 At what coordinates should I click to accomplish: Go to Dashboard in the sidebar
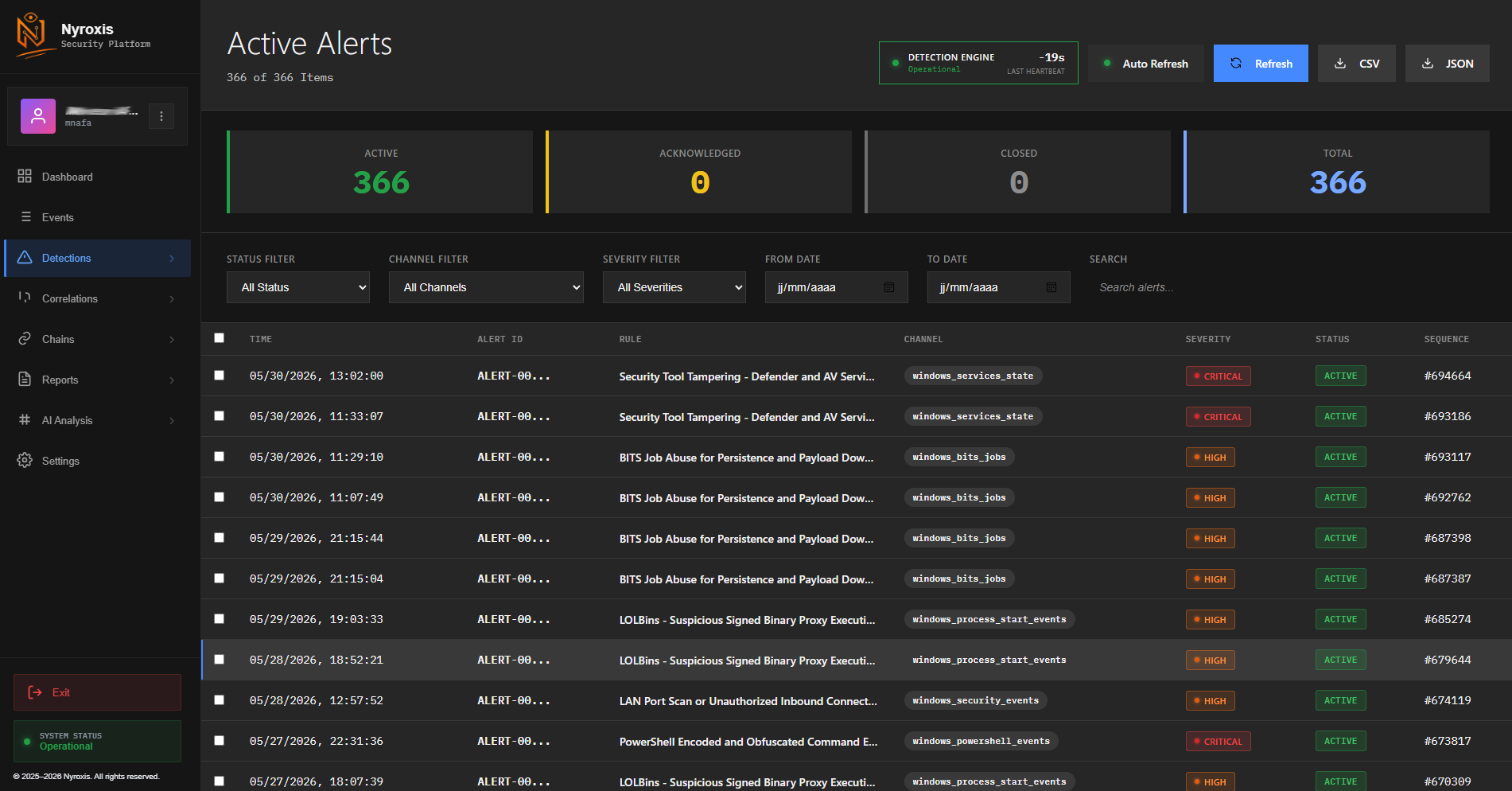(x=97, y=177)
